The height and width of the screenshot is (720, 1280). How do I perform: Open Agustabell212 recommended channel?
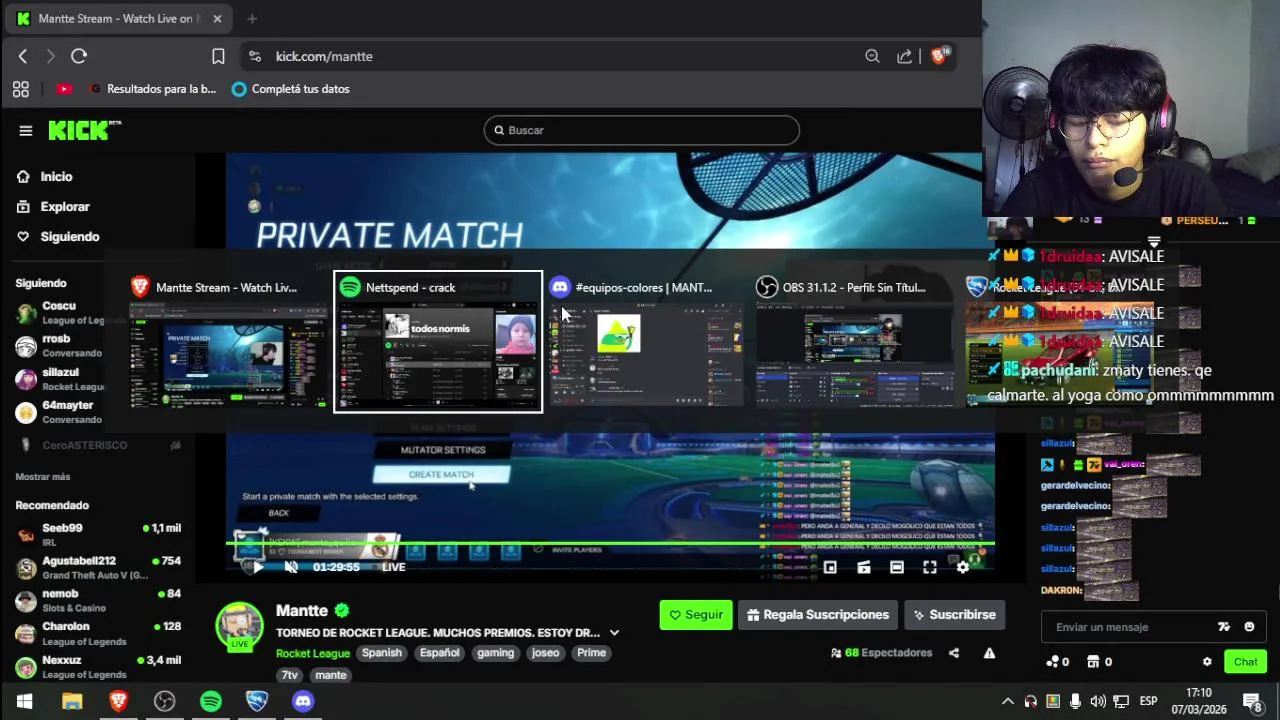point(98,567)
